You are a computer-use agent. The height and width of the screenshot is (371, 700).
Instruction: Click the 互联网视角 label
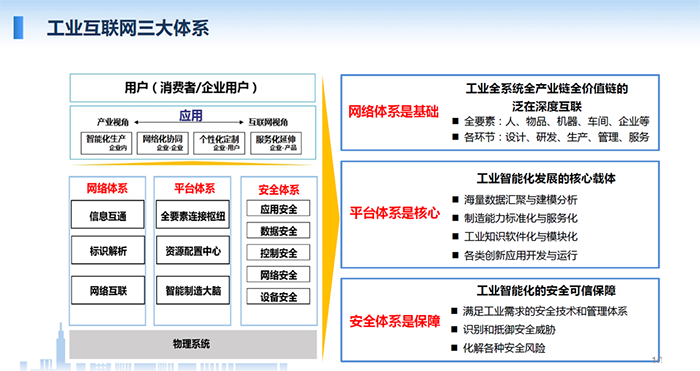tap(268, 122)
